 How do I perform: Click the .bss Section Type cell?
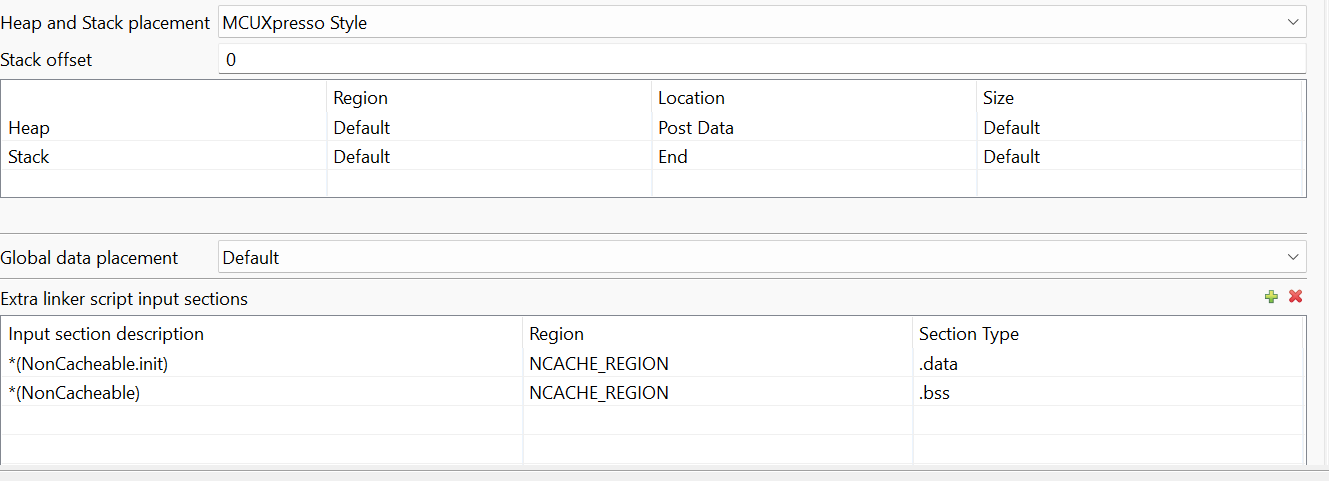coord(935,393)
